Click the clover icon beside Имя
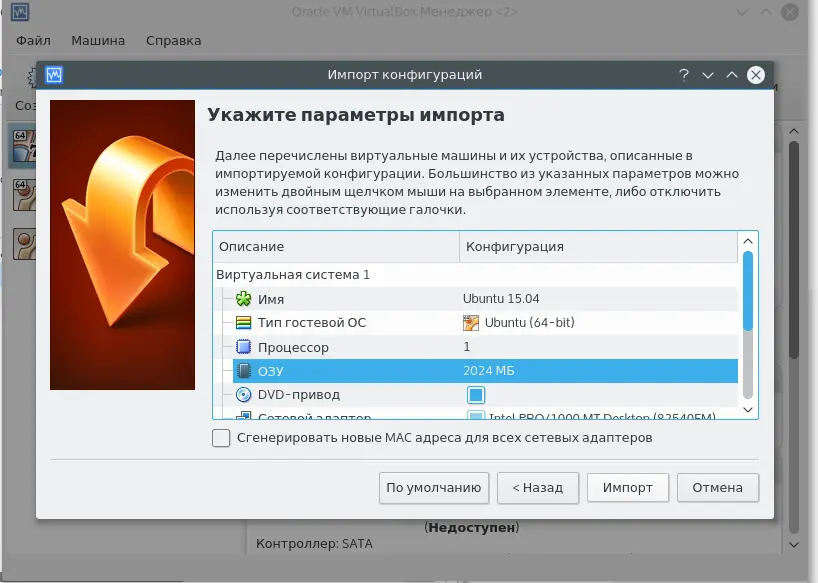Viewport: 818px width, 583px height. pyautogui.click(x=244, y=299)
